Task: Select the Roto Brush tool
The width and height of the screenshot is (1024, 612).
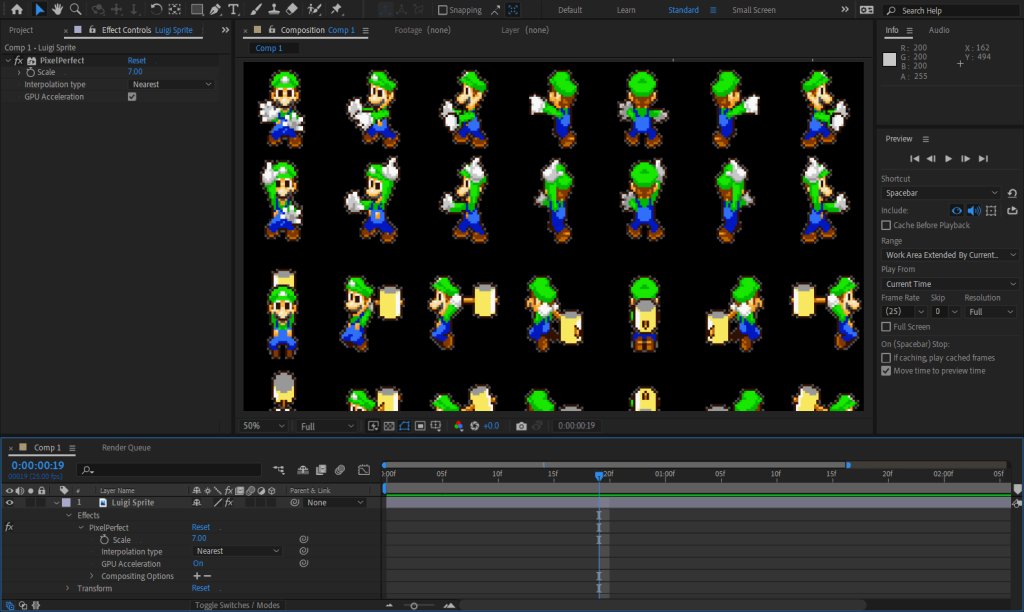Action: click(313, 9)
